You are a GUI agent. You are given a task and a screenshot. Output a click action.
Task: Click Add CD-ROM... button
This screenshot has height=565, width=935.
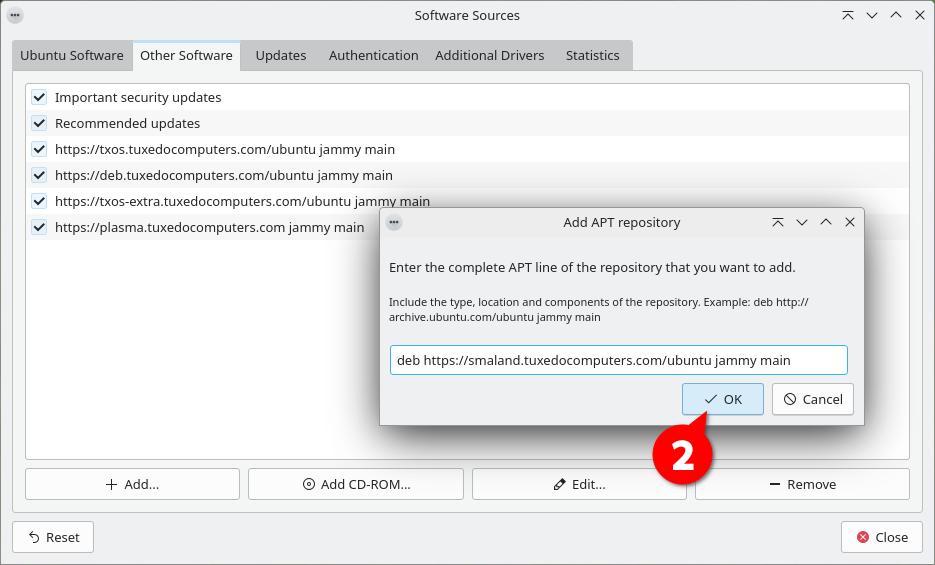pyautogui.click(x=356, y=484)
